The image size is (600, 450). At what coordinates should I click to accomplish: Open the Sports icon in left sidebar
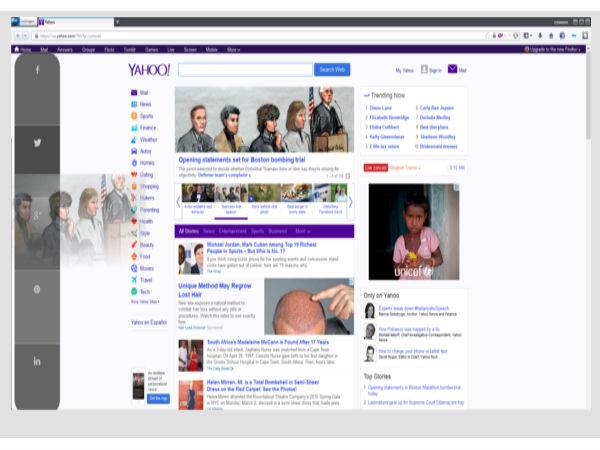pos(134,116)
